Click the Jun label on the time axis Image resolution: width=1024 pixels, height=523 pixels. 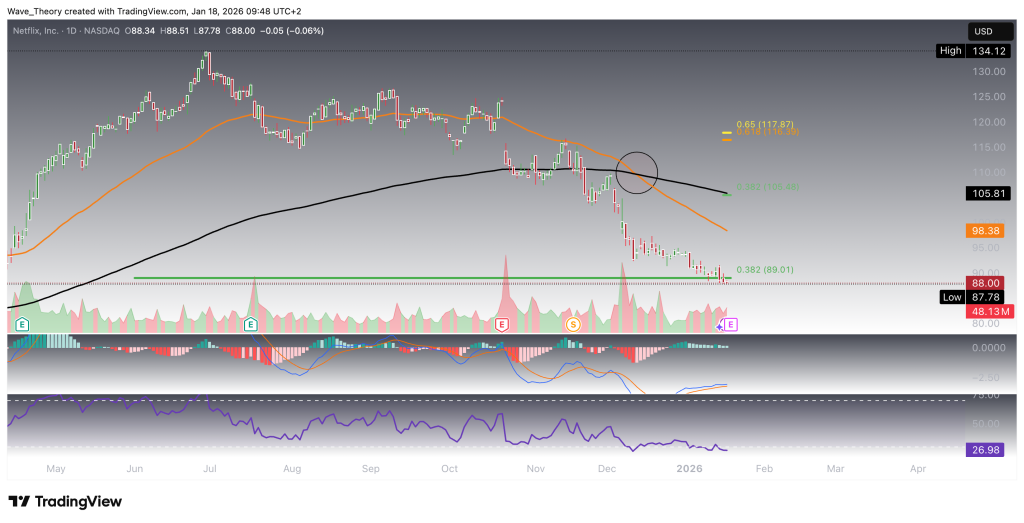135,469
